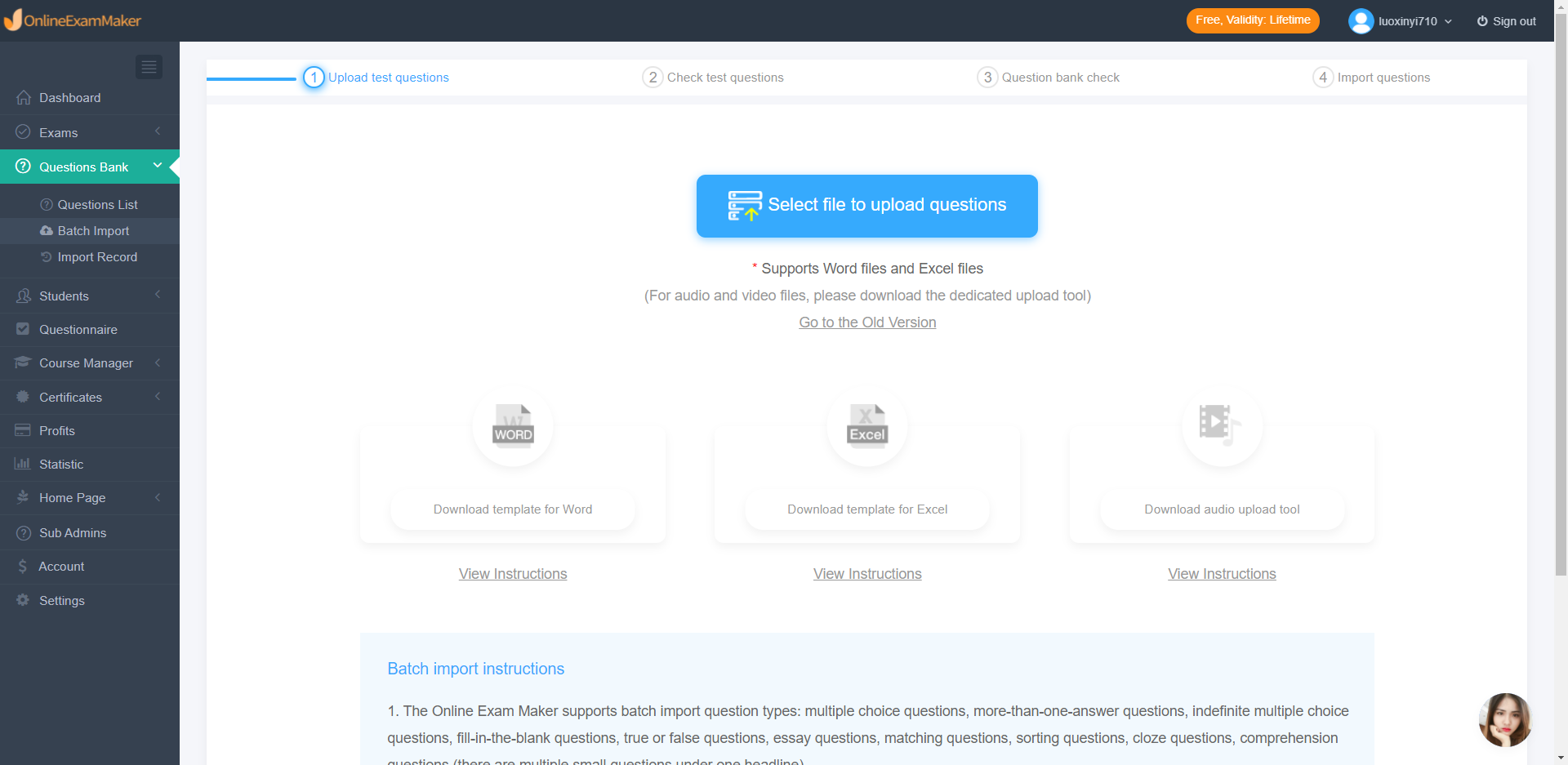Go to Check test questions step

[x=724, y=78]
